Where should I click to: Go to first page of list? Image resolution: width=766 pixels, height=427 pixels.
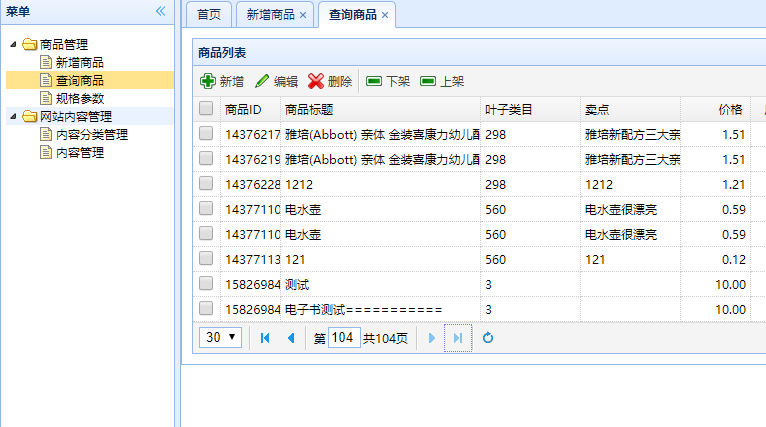click(265, 338)
